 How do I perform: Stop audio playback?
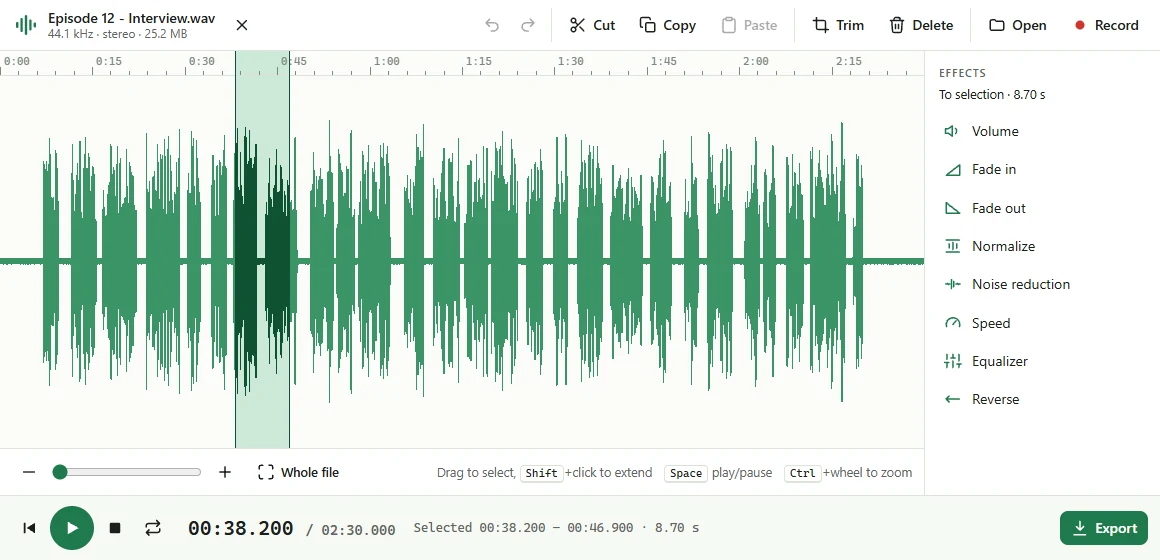pyautogui.click(x=115, y=528)
